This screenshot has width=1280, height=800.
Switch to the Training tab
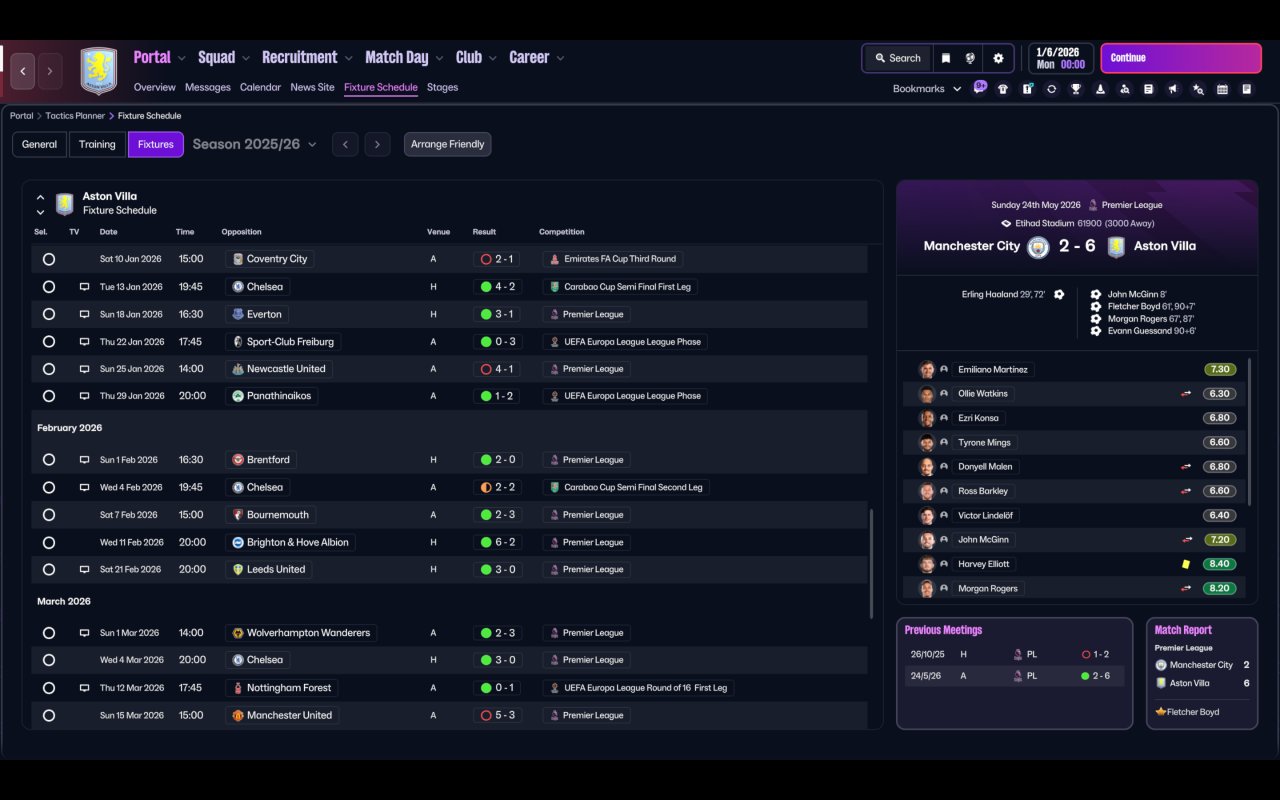pyautogui.click(x=97, y=144)
